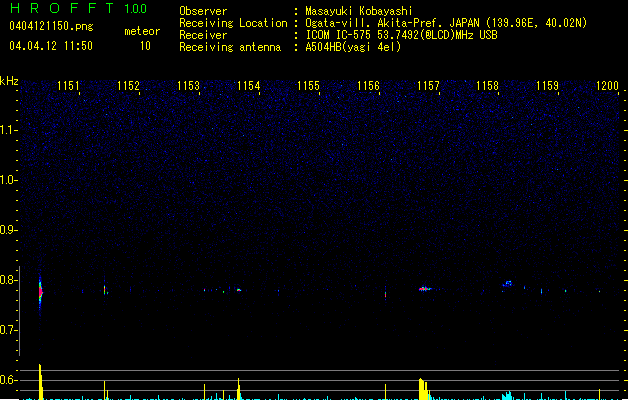Click the 1152 time axis label

pyautogui.click(x=128, y=86)
